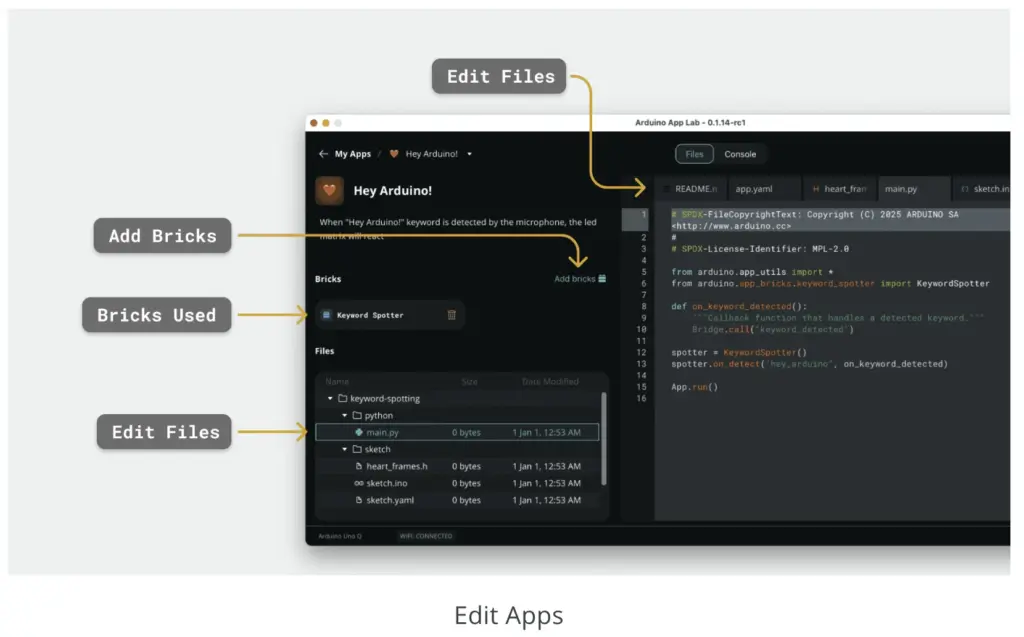Collapse the python folder
The image size is (1024, 637).
[x=345, y=415]
